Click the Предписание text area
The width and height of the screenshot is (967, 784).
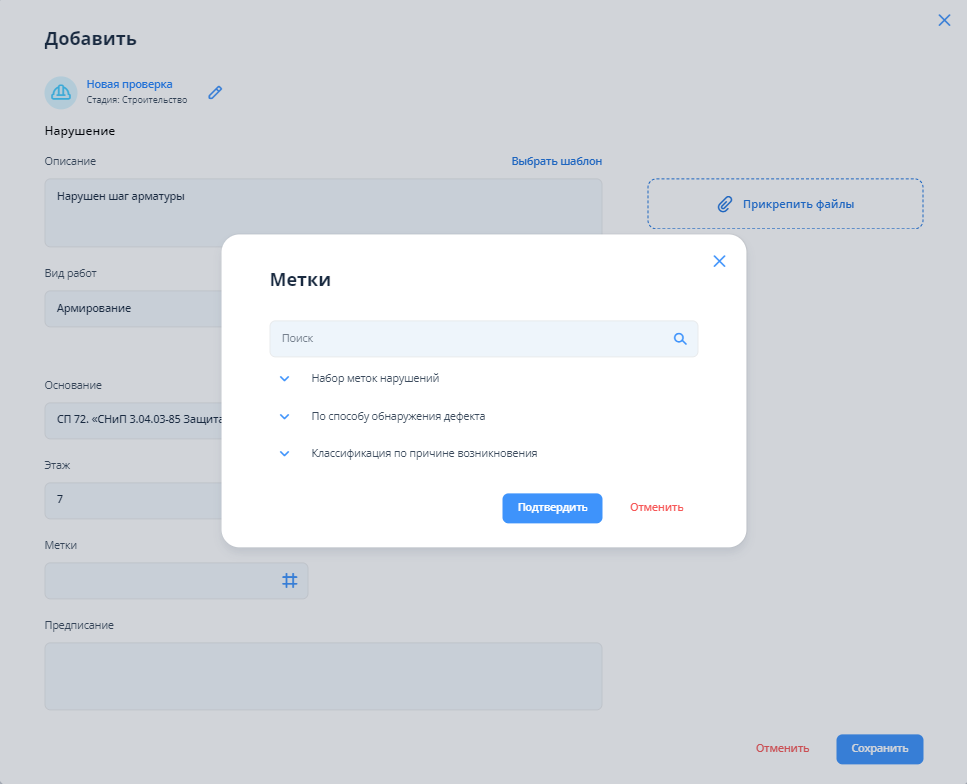[323, 676]
